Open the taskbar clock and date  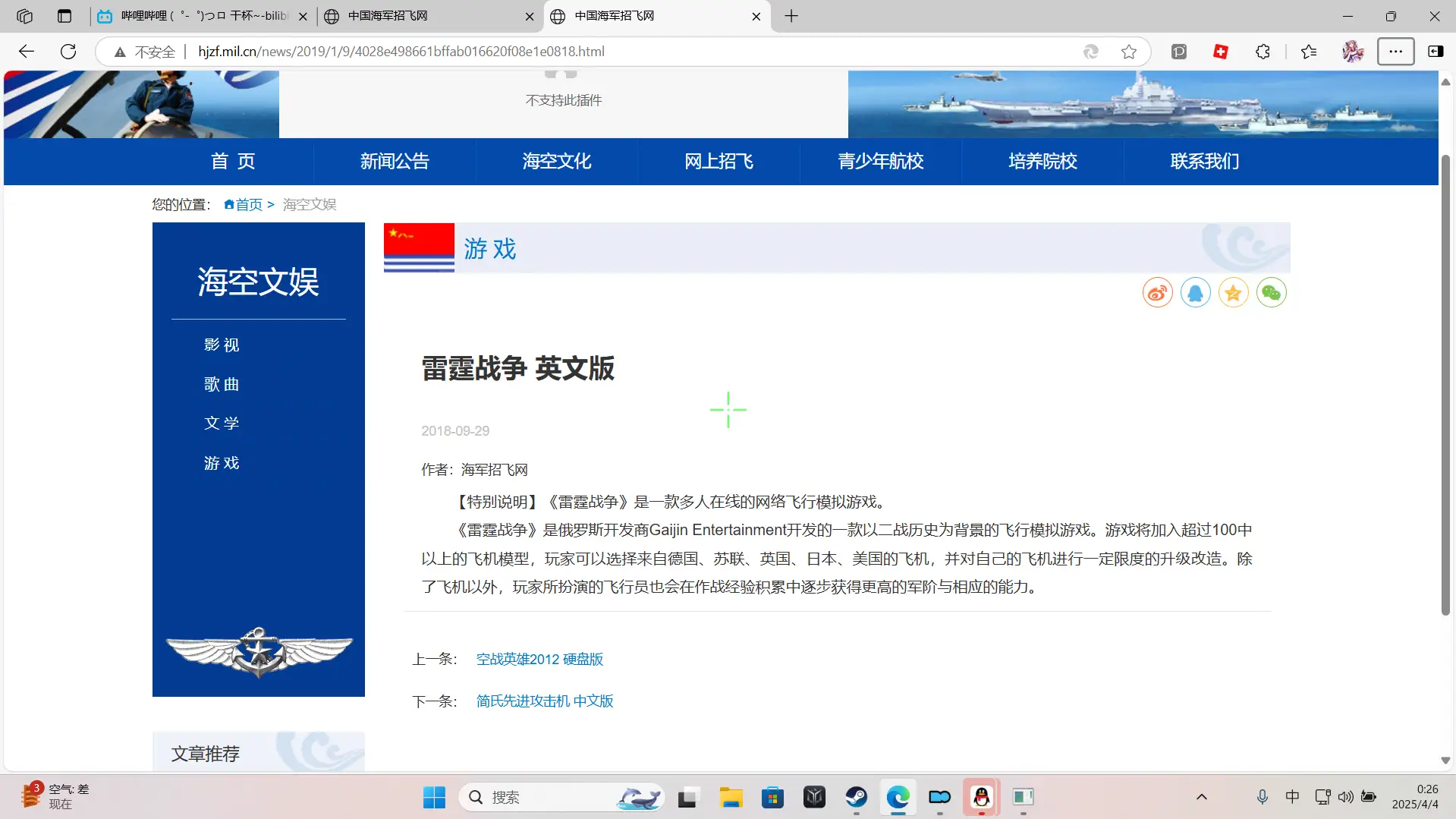coord(1415,797)
